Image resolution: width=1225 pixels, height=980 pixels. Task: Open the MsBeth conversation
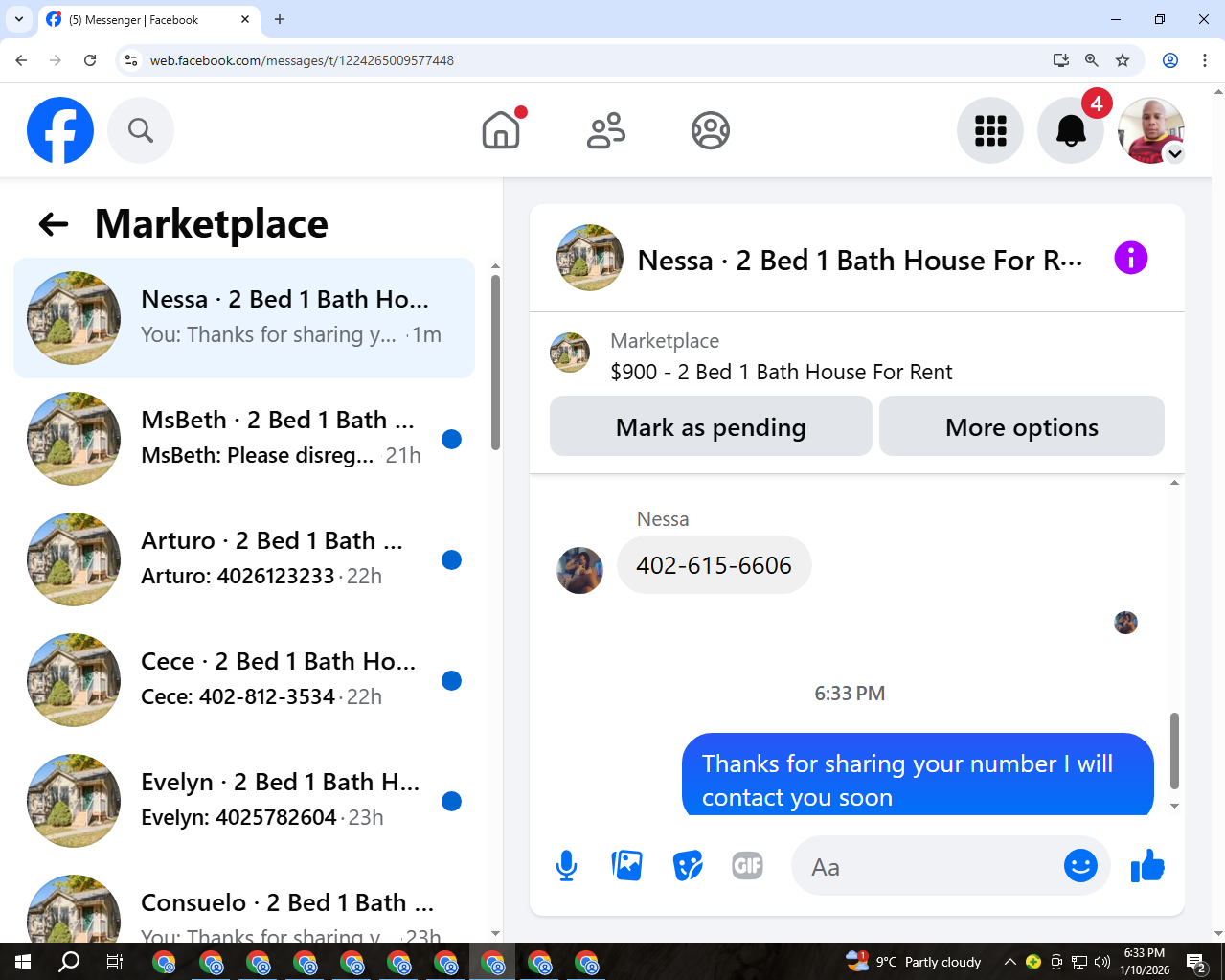click(x=244, y=439)
